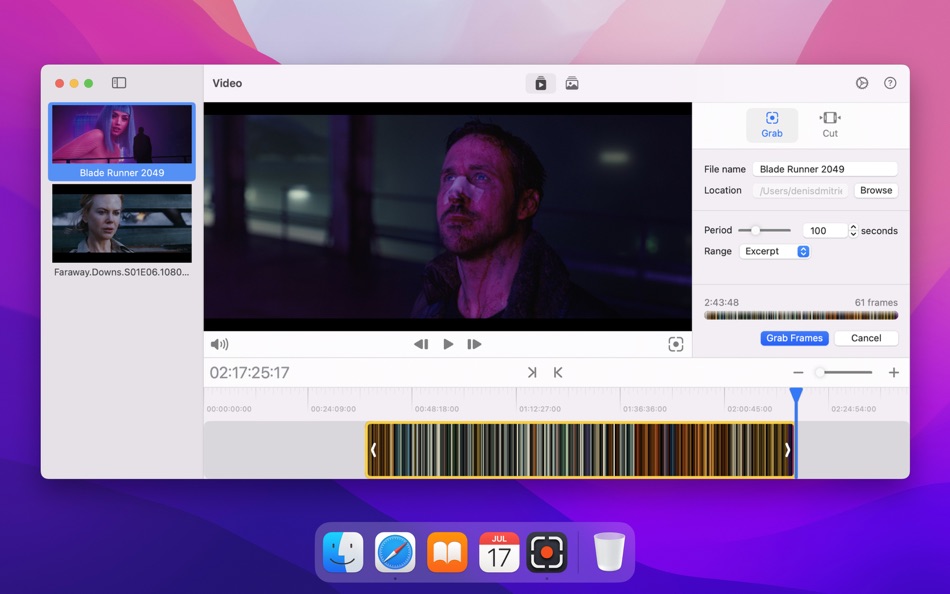Select the Blade Runner 2049 thumbnail
Image resolution: width=950 pixels, height=594 pixels.
(x=122, y=142)
